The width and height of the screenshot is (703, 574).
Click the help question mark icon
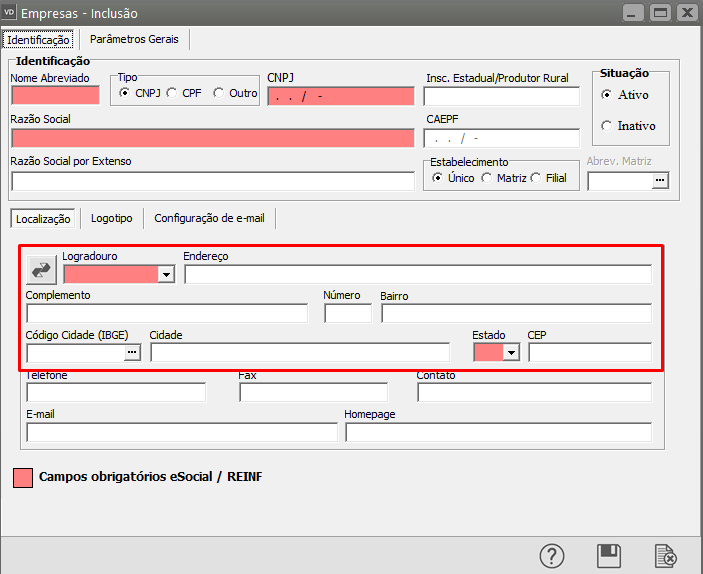pos(553,555)
